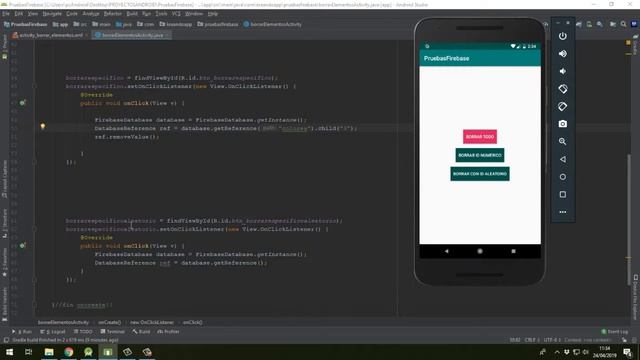Screen dimensions: 640x360
Task: Open the TODO tool window
Action: click(83, 331)
